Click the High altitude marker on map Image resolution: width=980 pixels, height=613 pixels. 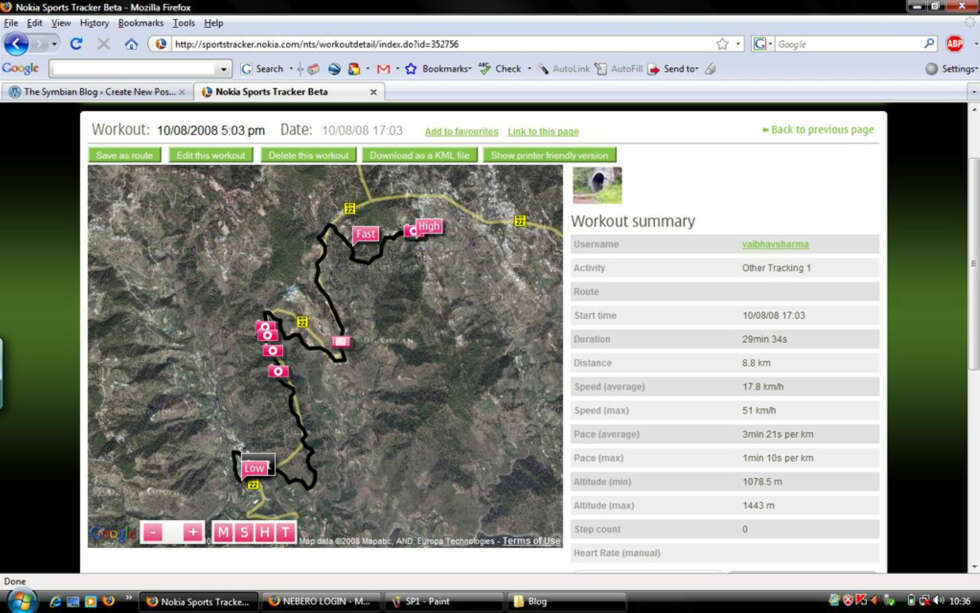[x=429, y=226]
